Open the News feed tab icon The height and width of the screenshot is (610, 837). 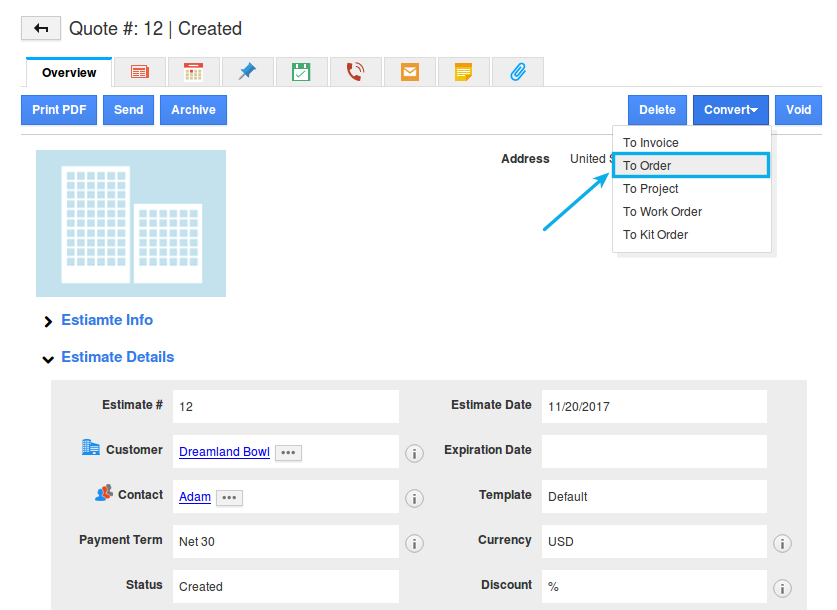[x=139, y=72]
